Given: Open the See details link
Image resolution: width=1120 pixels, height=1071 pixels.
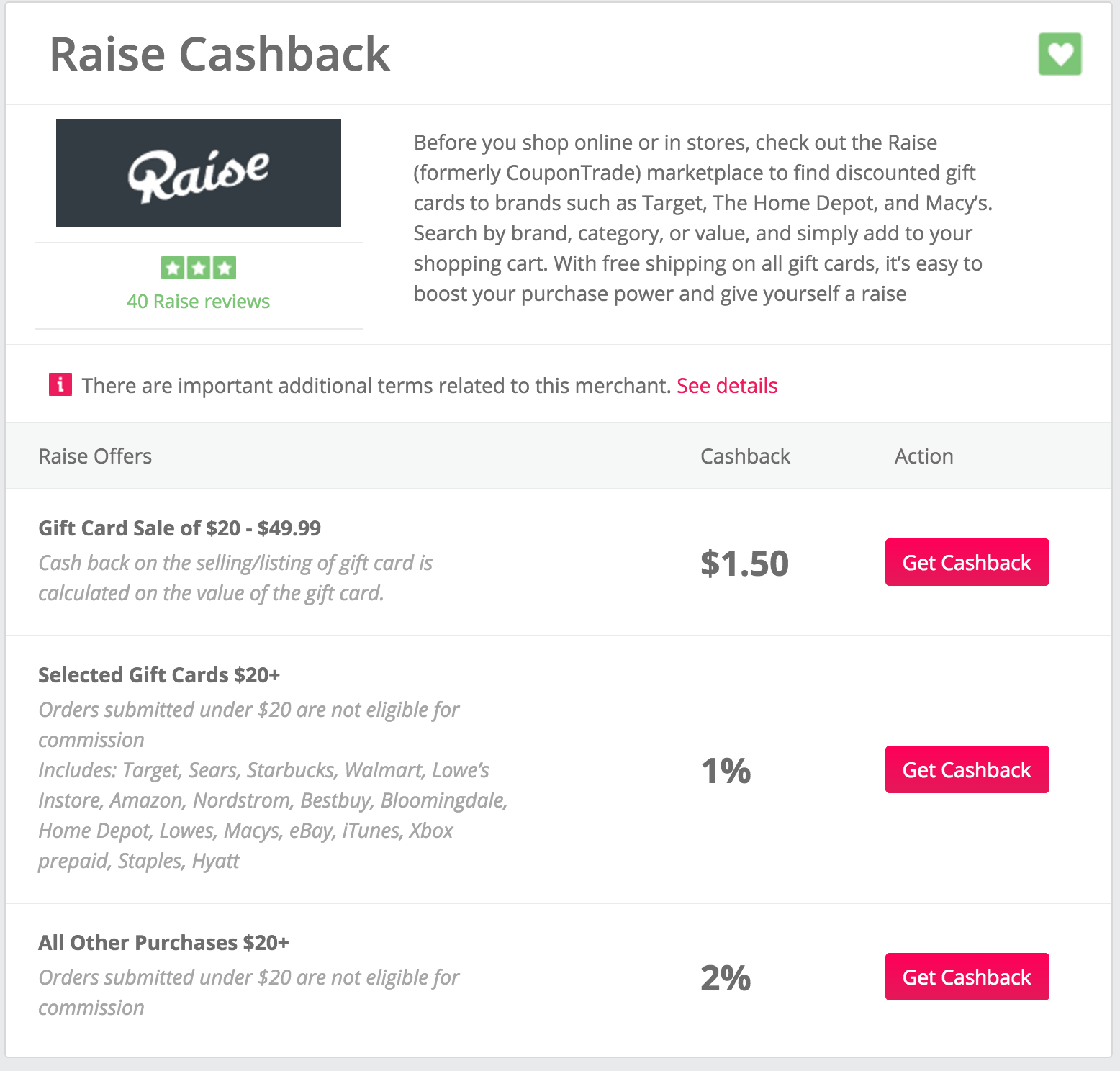Looking at the screenshot, I should pyautogui.click(x=727, y=386).
